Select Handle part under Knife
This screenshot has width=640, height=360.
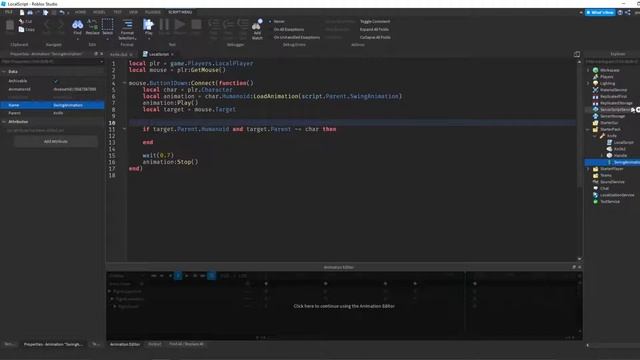[620, 156]
